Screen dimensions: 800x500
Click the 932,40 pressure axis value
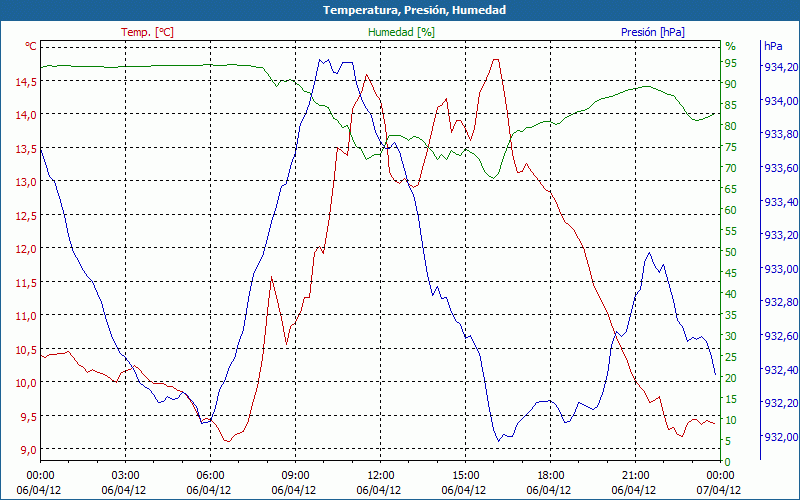click(781, 369)
